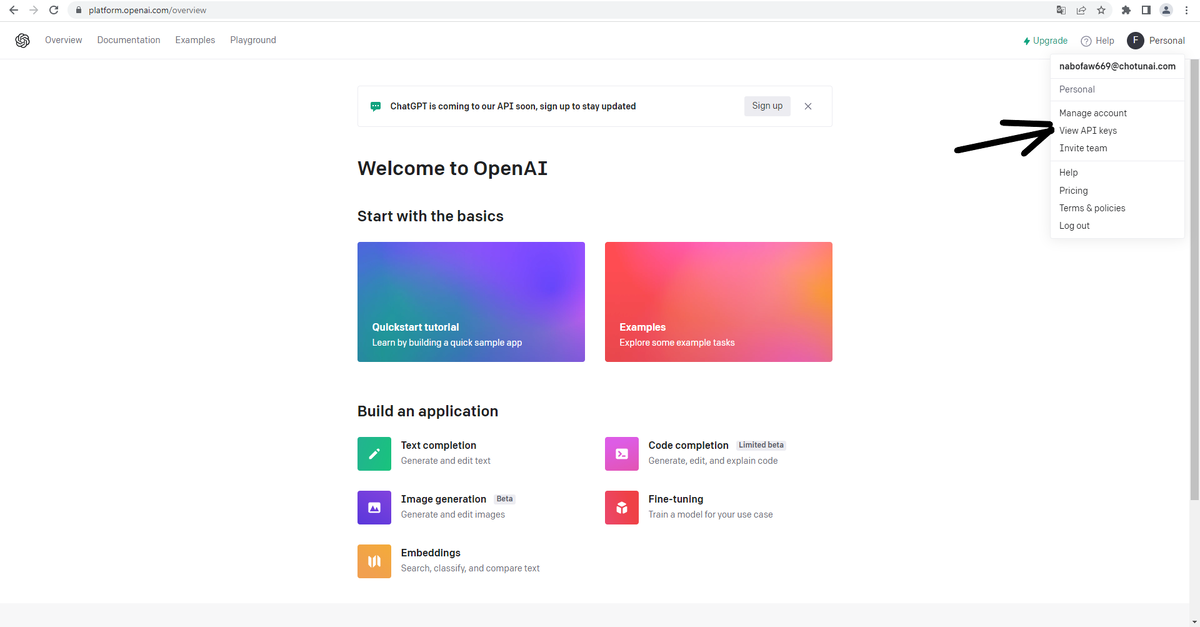Click the Upgrade link text
1200x627 pixels.
point(1050,41)
